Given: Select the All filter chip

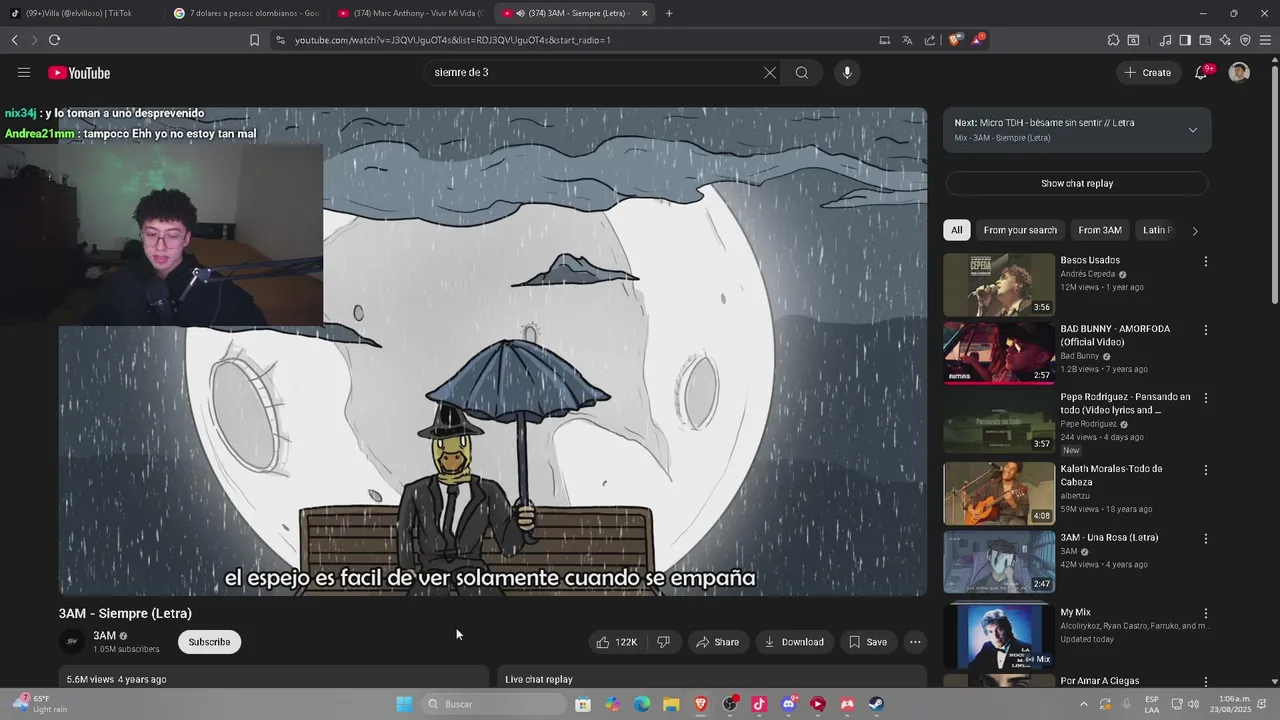Looking at the screenshot, I should pos(956,230).
